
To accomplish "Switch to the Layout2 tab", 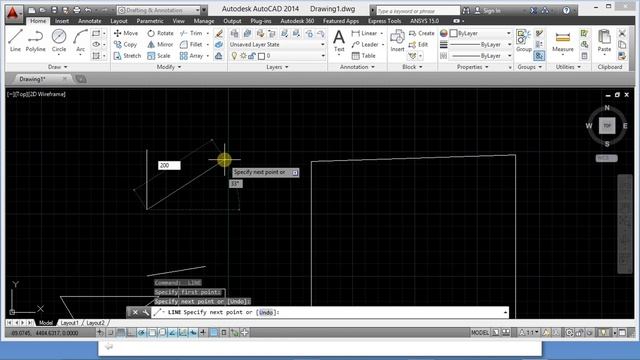I will coord(96,323).
